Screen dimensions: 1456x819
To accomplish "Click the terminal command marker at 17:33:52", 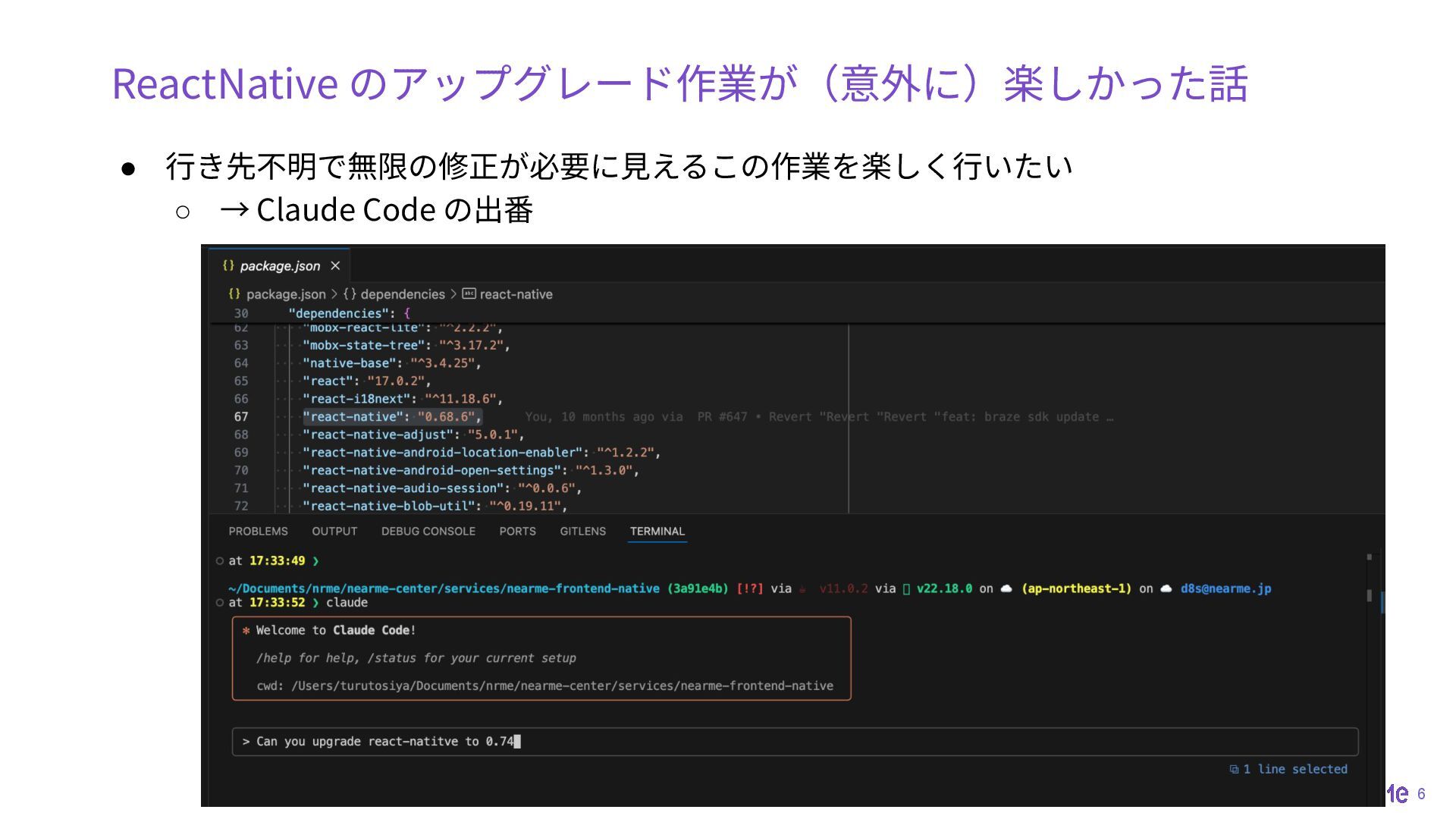I will 220,603.
